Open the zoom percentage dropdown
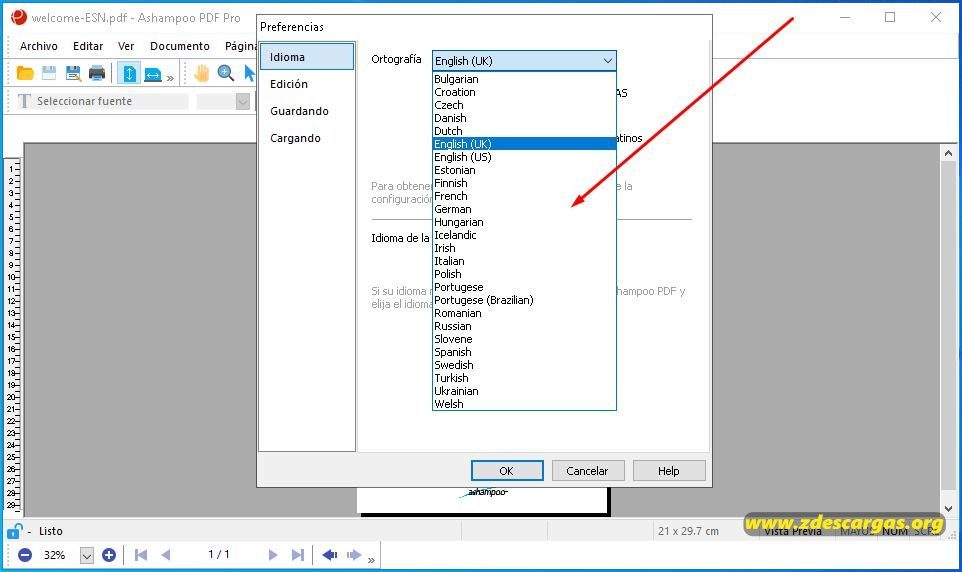Screen dimensions: 962x572 pos(87,555)
